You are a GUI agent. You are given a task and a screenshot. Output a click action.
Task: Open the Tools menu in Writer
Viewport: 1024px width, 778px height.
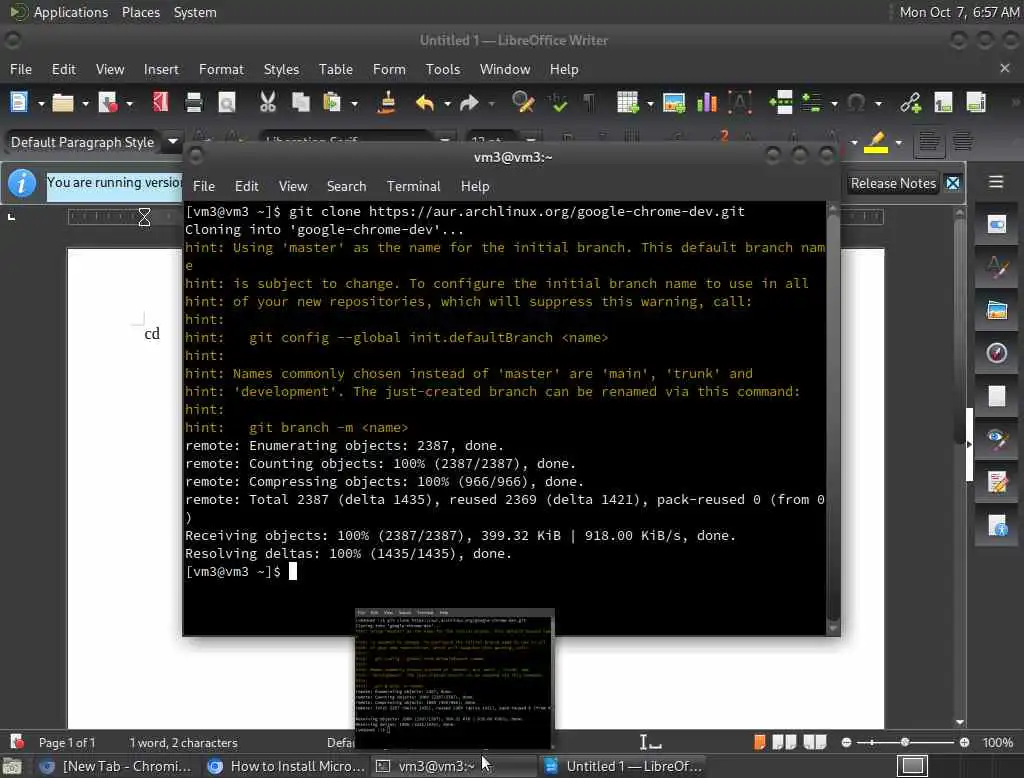(x=443, y=69)
